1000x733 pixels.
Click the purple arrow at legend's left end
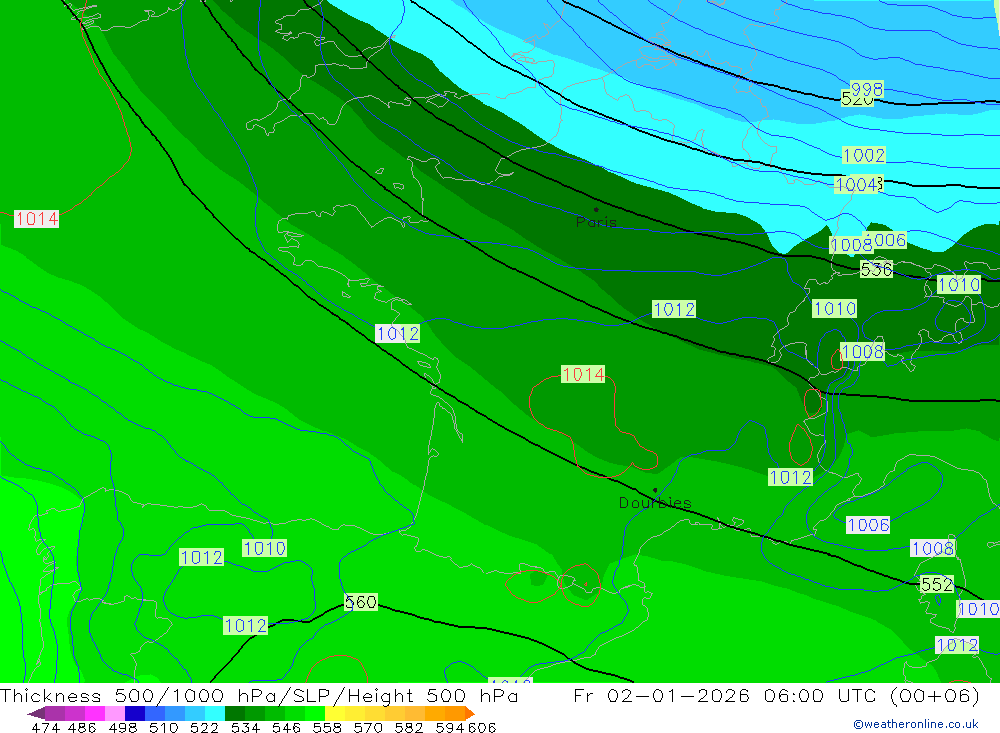[36, 713]
